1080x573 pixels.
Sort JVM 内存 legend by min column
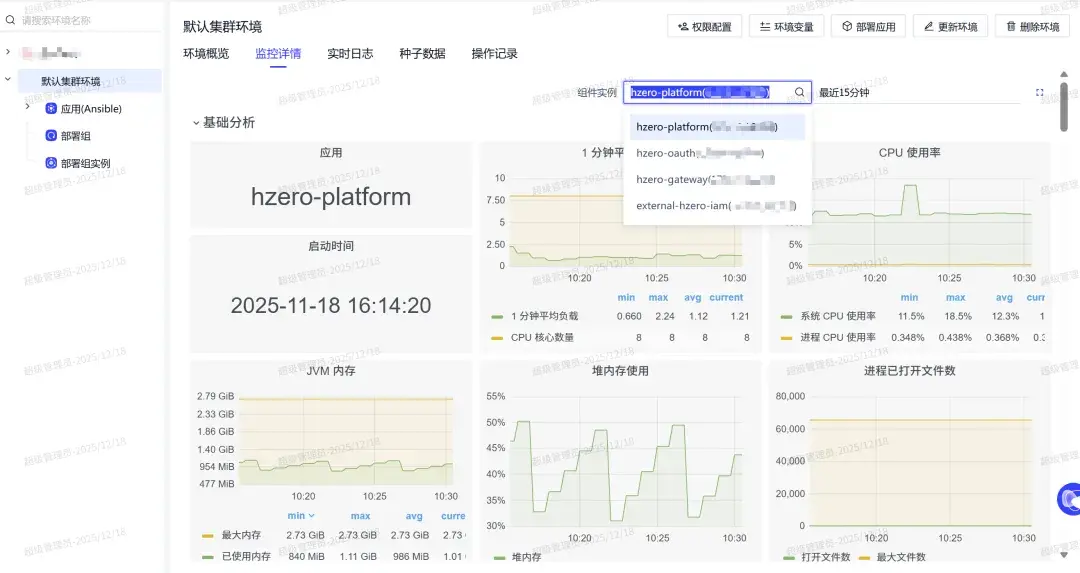[x=301, y=516]
